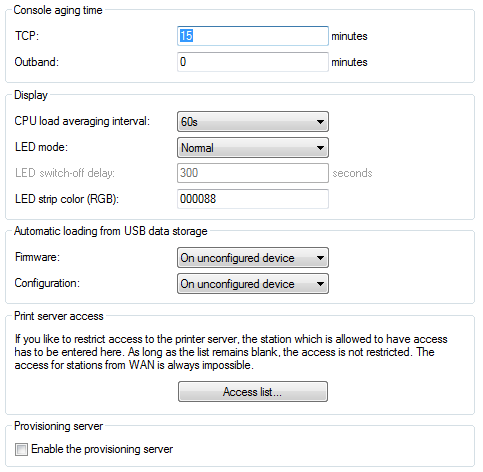The width and height of the screenshot is (483, 472).
Task: Open the CPU load averaging interval dropdown
Action: coord(253,122)
